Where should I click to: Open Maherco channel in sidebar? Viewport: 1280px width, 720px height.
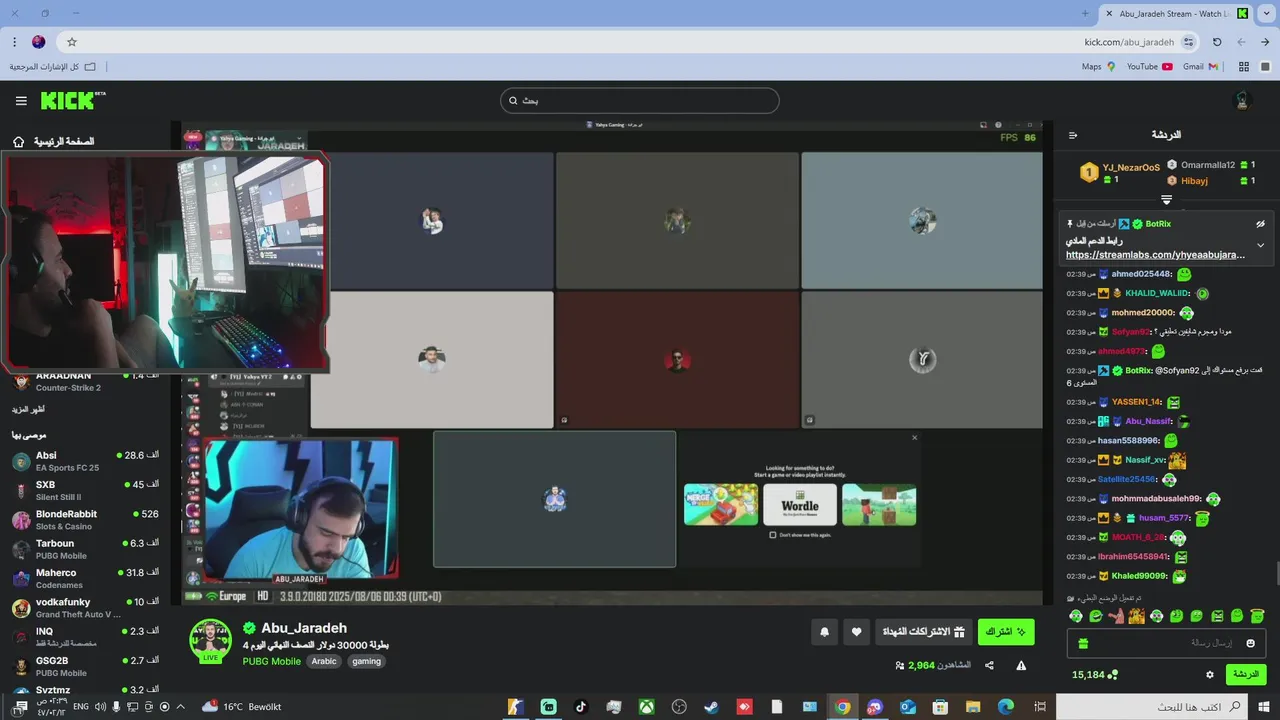tap(85, 578)
